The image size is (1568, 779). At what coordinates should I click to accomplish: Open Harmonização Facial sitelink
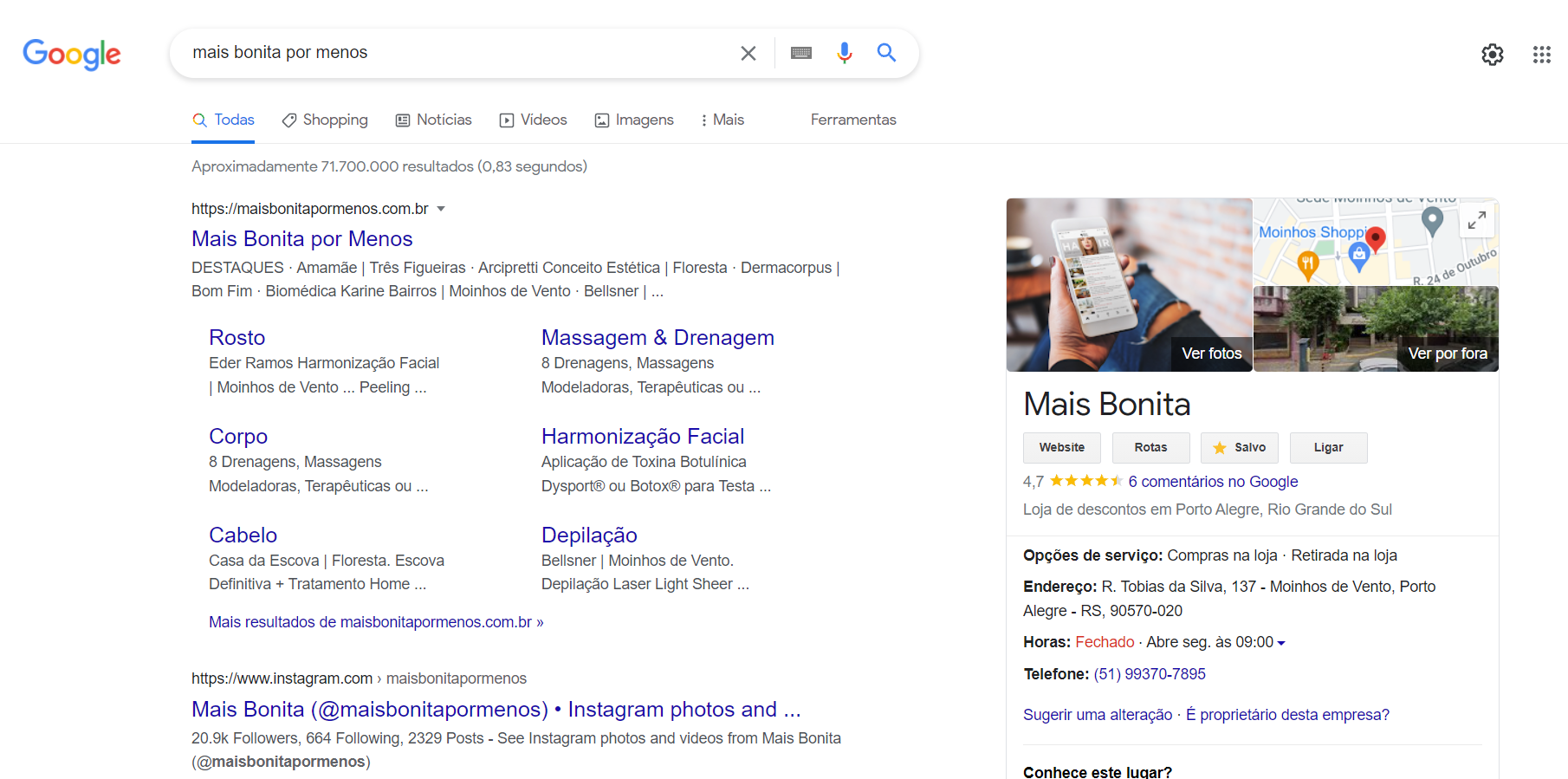(643, 436)
